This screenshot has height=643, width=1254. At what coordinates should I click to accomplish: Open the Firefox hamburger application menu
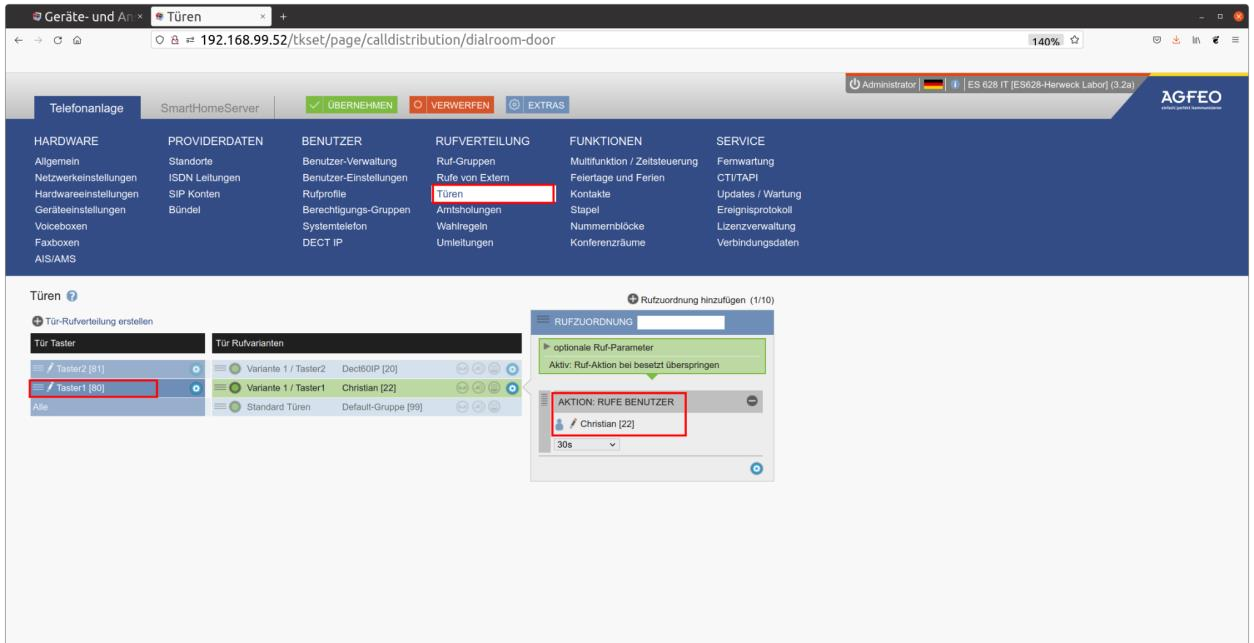[x=1237, y=40]
